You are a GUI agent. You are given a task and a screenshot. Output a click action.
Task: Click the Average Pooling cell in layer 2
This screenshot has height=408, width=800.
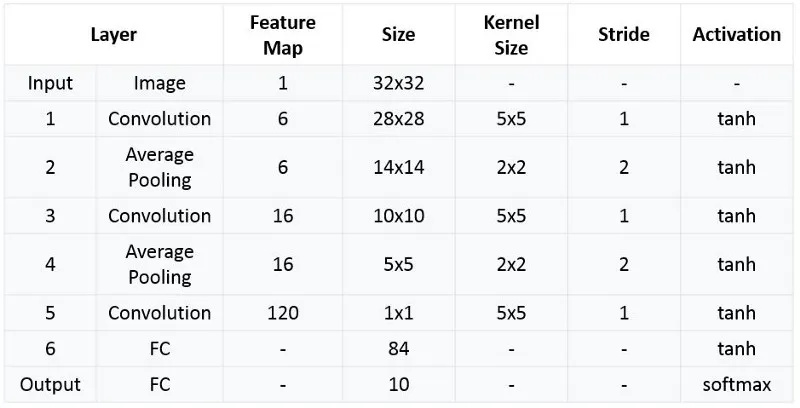click(x=159, y=167)
